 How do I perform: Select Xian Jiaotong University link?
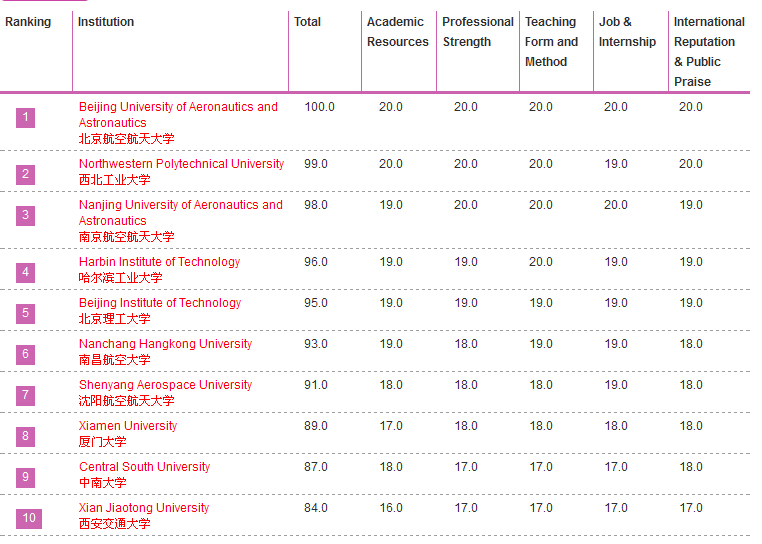pyautogui.click(x=144, y=508)
